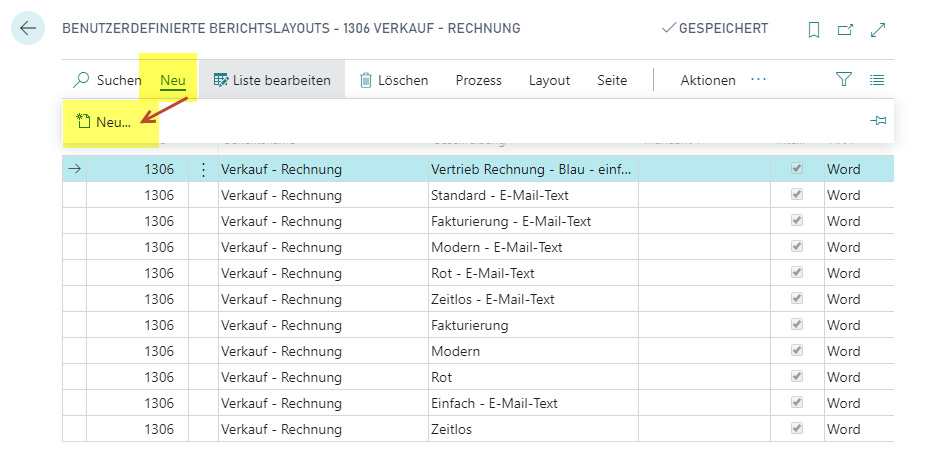The image size is (929, 458).
Task: Expand page with the diagonal arrows icon
Action: pos(877,30)
